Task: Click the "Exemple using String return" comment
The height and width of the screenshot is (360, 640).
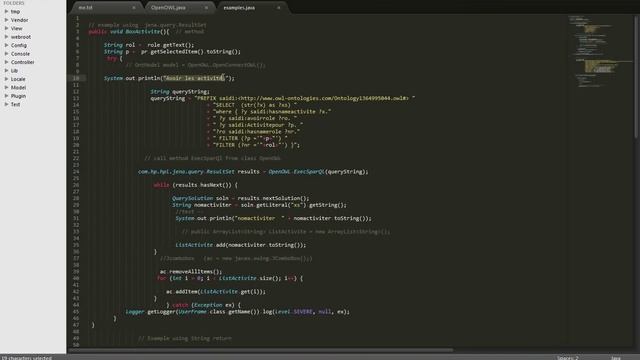Action: pyautogui.click(x=185, y=338)
